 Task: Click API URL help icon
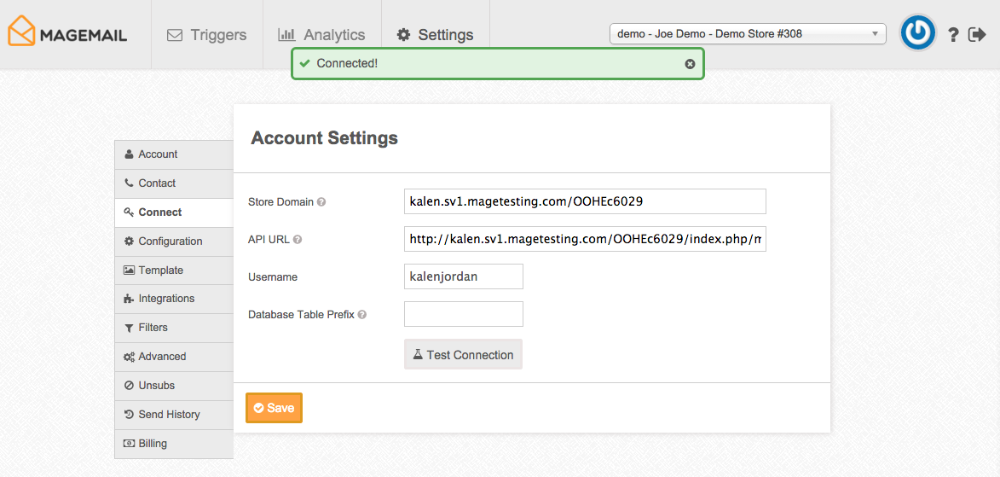(x=298, y=240)
